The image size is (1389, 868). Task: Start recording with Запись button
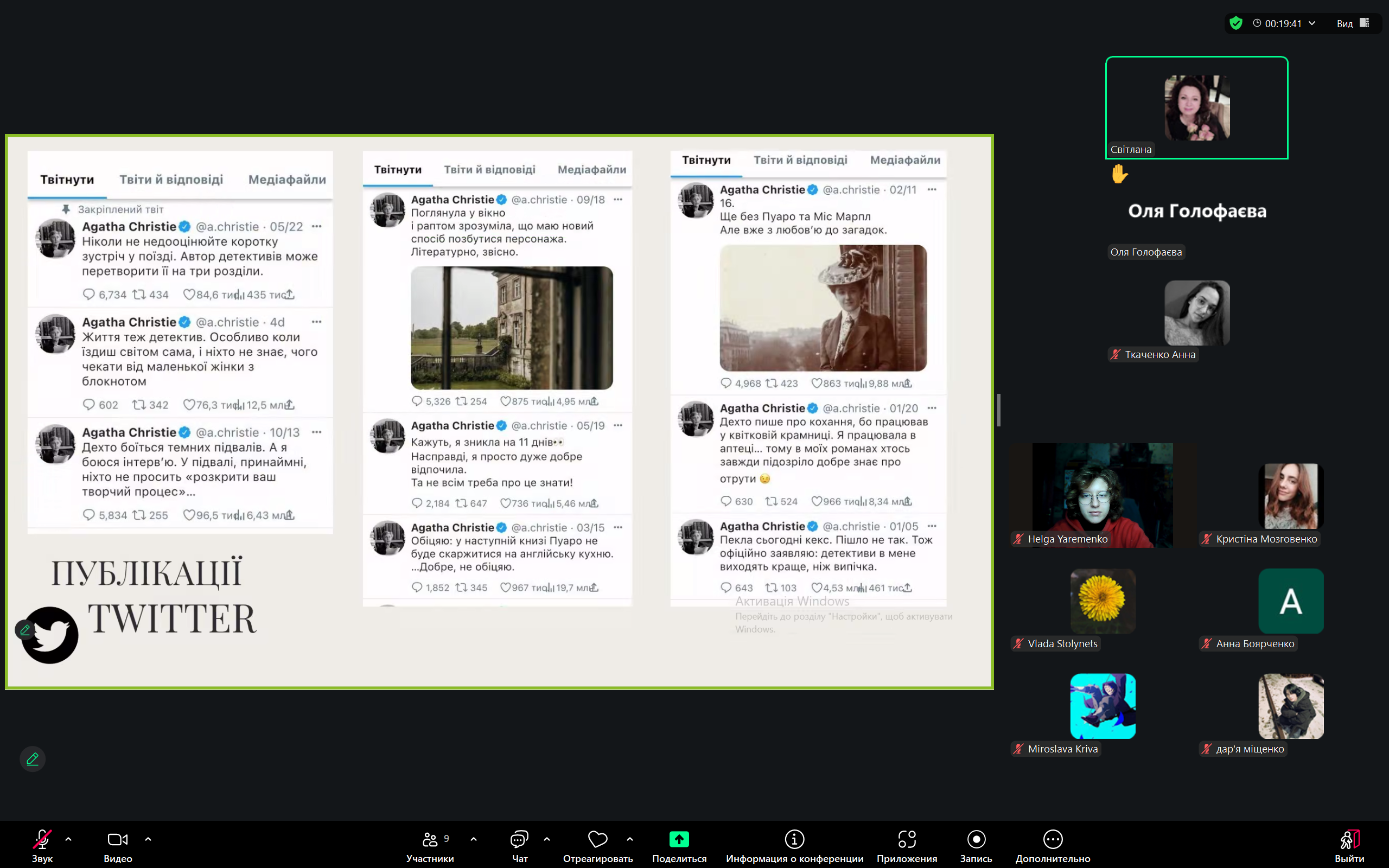[x=976, y=839]
